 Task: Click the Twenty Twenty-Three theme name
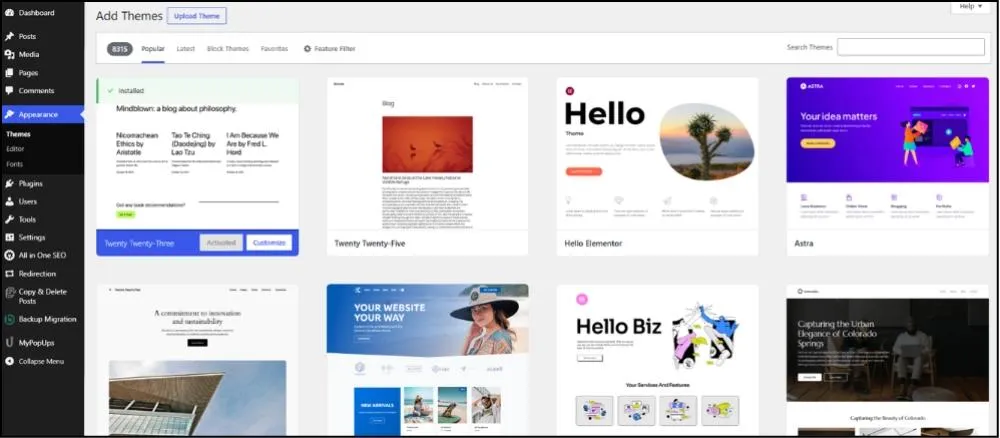point(138,244)
